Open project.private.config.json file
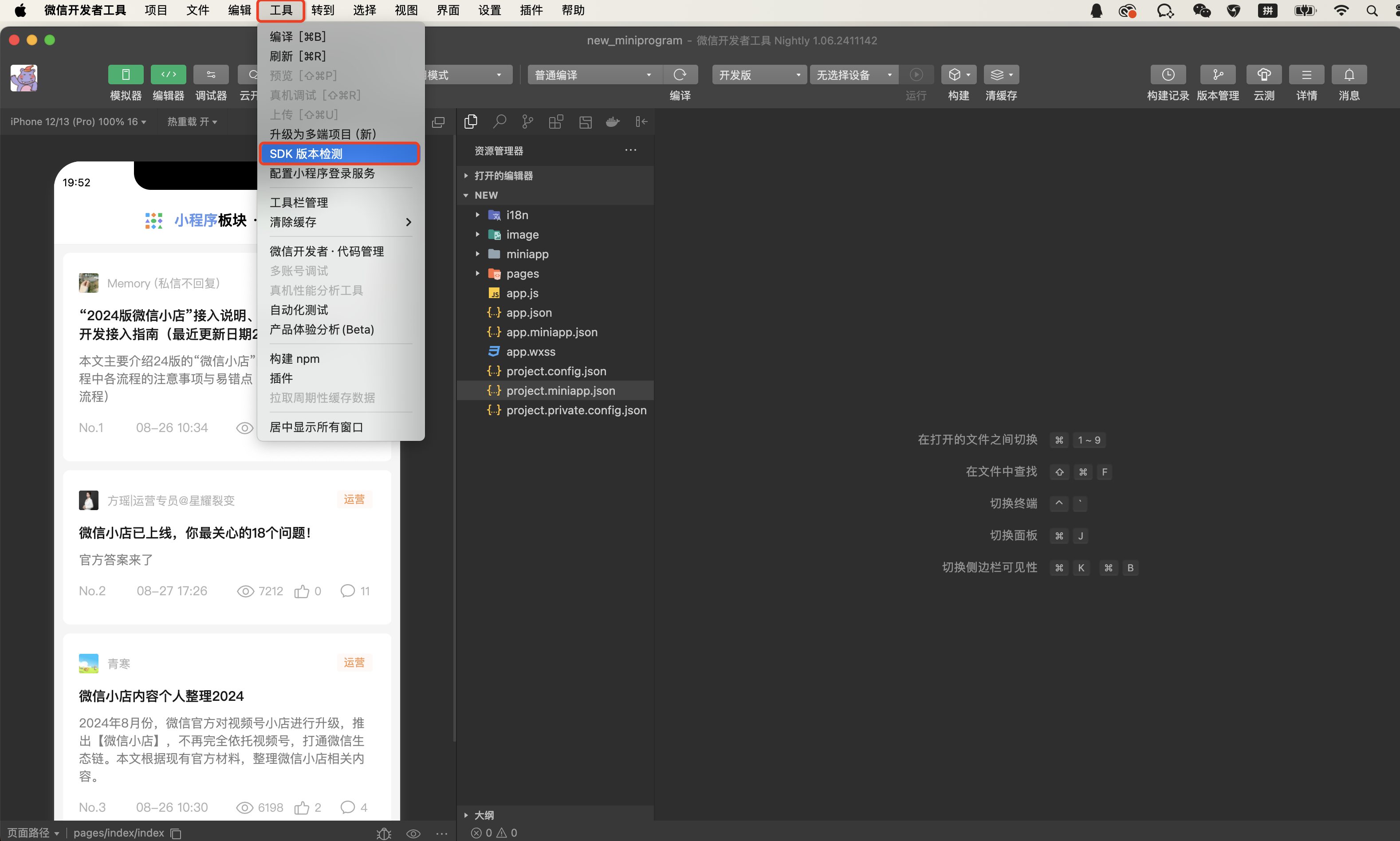This screenshot has width=1400, height=841. [x=555, y=410]
